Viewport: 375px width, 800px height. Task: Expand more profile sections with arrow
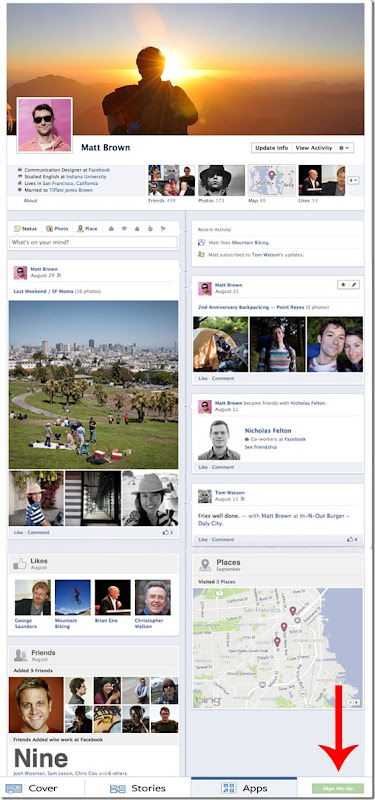coord(354,181)
